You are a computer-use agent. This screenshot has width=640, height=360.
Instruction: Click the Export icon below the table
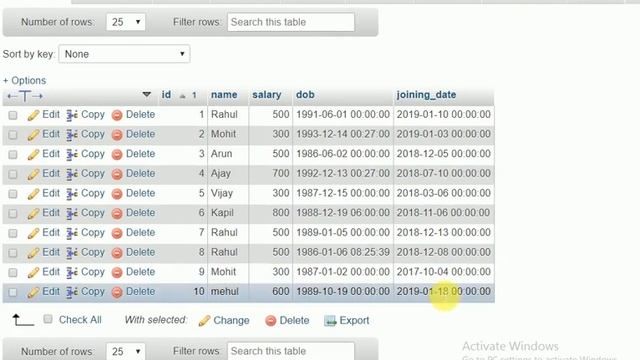330,321
